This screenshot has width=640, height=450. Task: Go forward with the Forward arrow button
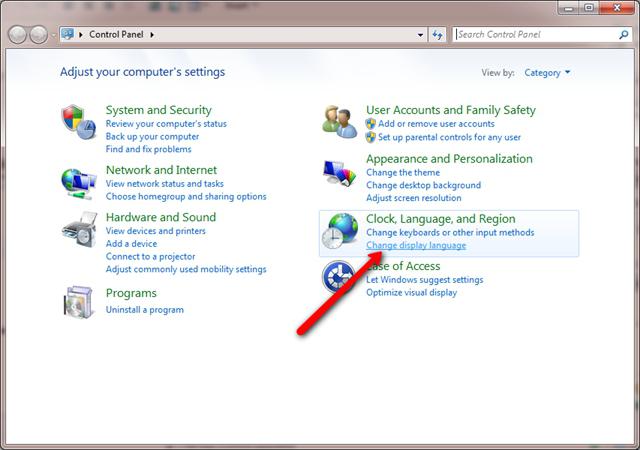coord(39,35)
